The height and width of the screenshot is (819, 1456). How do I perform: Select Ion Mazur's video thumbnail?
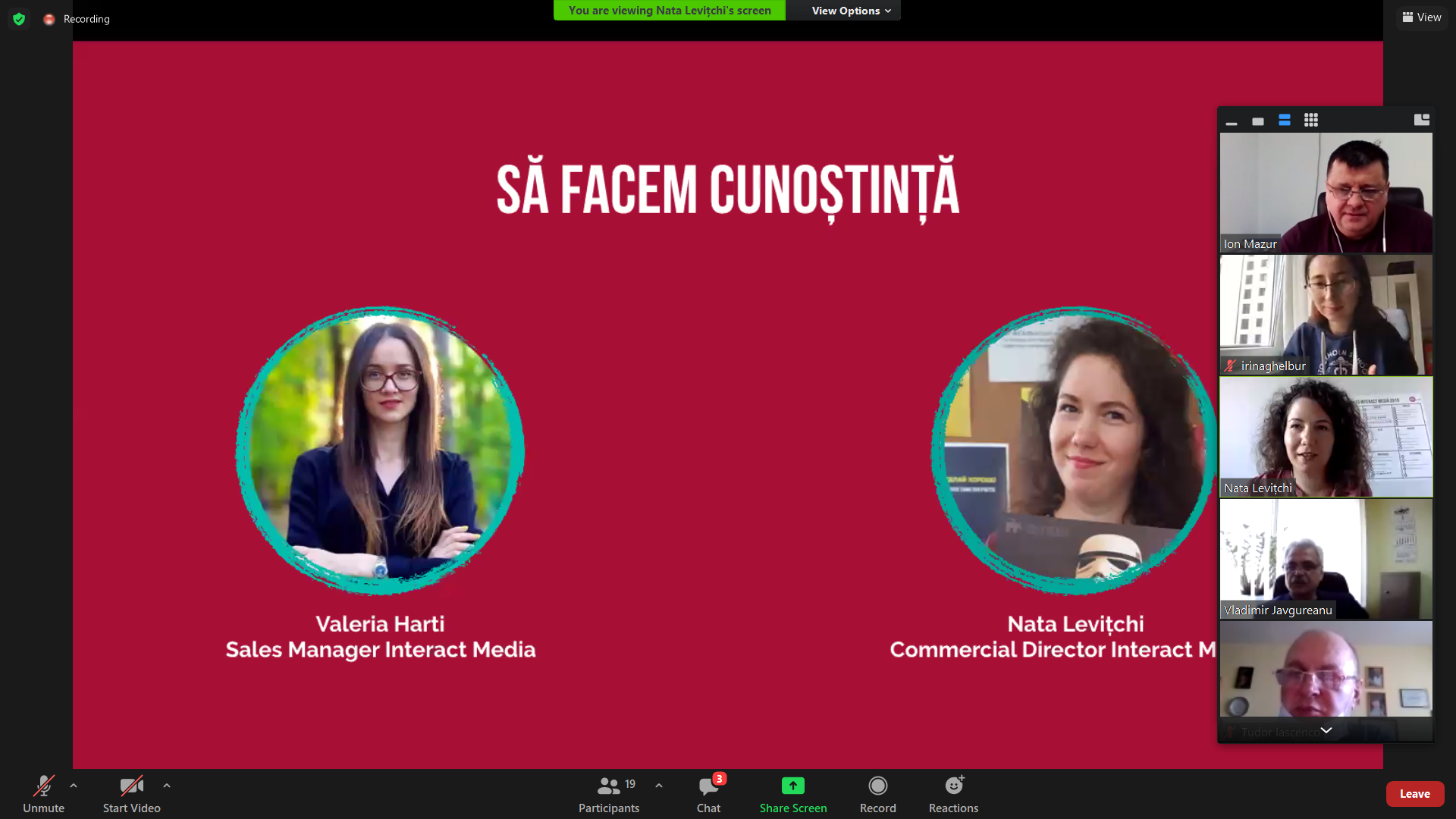(x=1326, y=193)
